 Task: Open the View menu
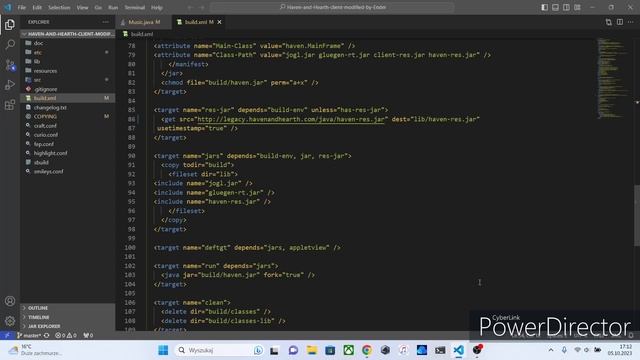pos(82,7)
